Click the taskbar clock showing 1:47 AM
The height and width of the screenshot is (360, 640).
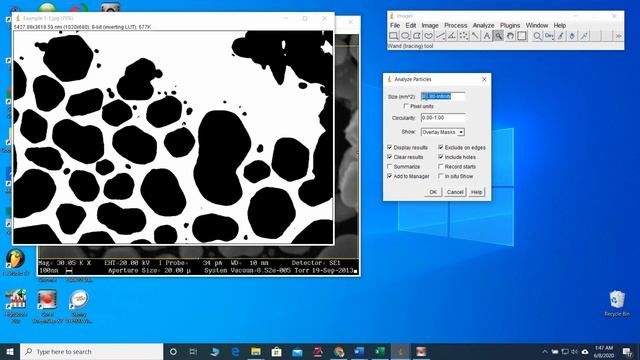coord(604,351)
